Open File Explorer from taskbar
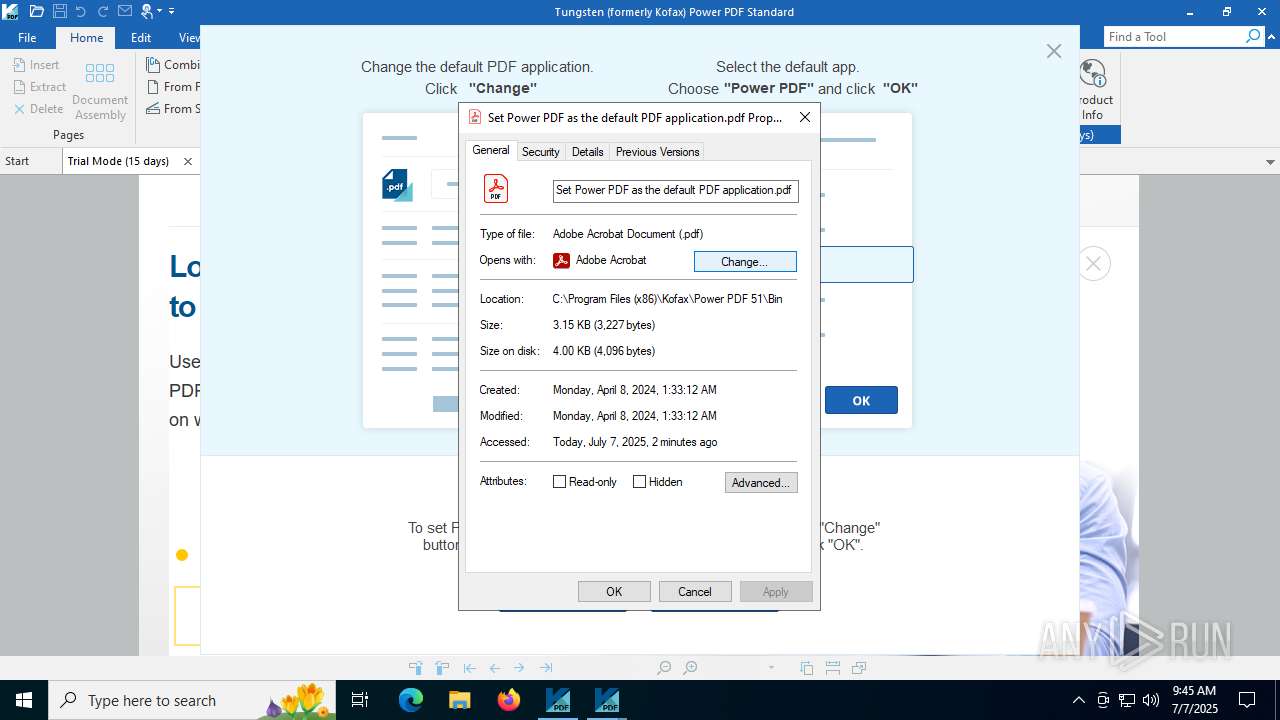 [x=459, y=700]
